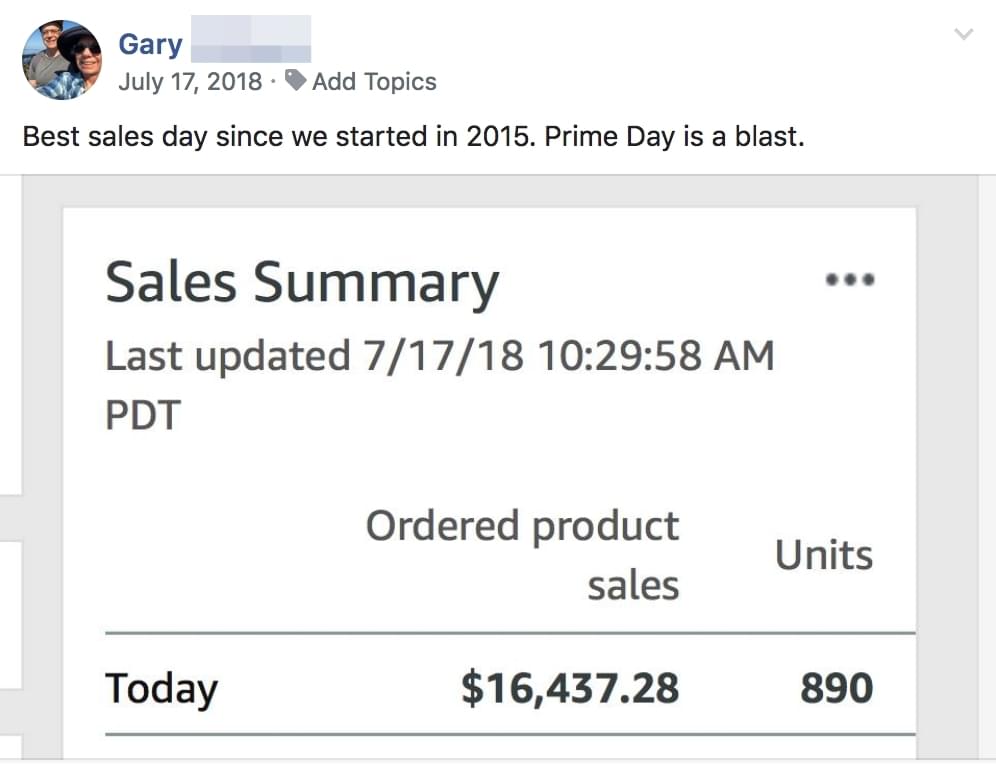
Task: Click the Today row label
Action: pyautogui.click(x=161, y=688)
